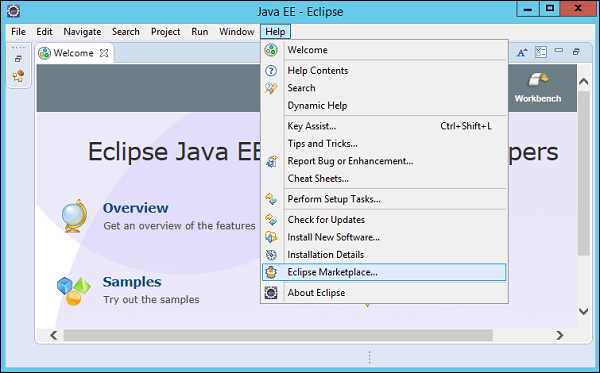Open Cheat Sheets entry
Screen dimensions: 600x373
point(384,179)
